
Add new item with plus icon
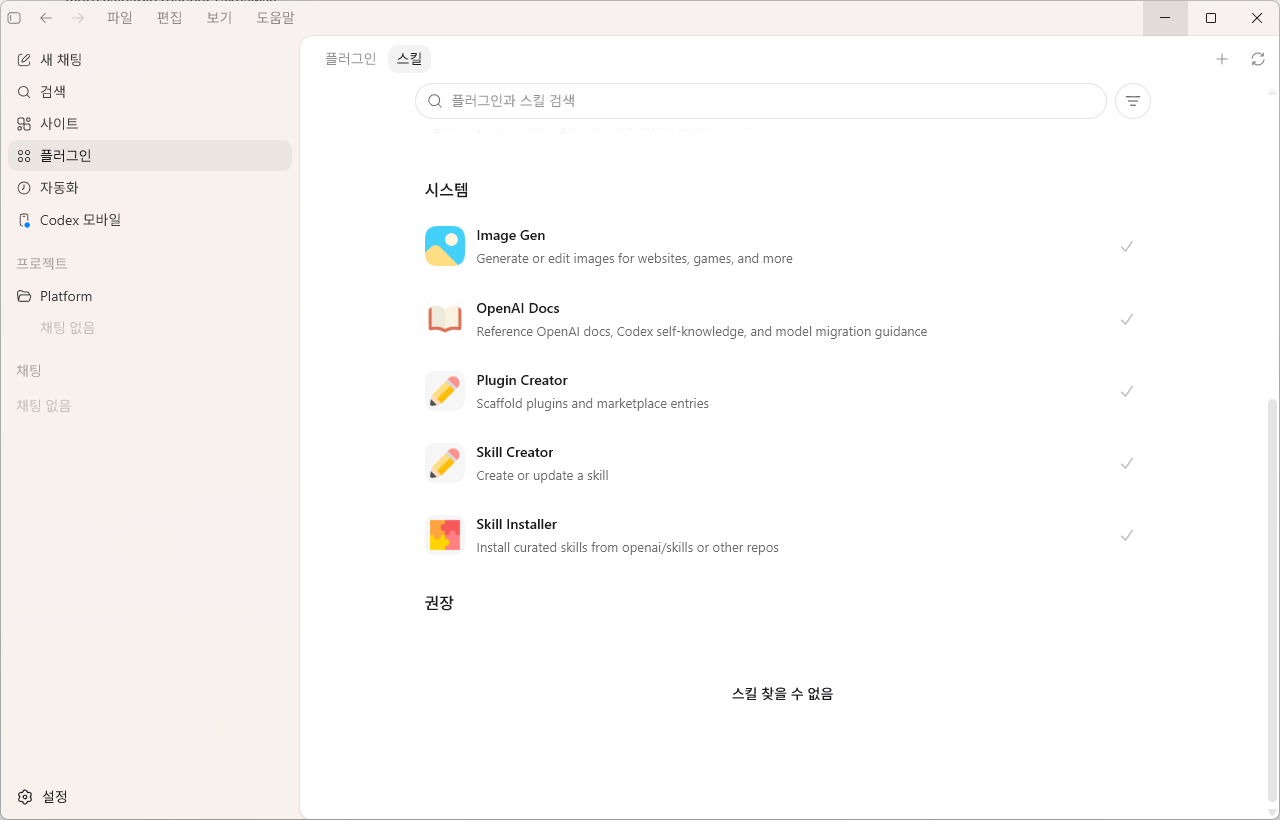click(x=1222, y=59)
